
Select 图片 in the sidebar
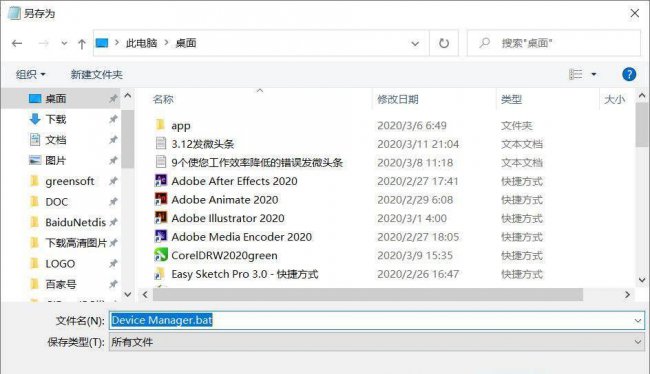point(56,160)
